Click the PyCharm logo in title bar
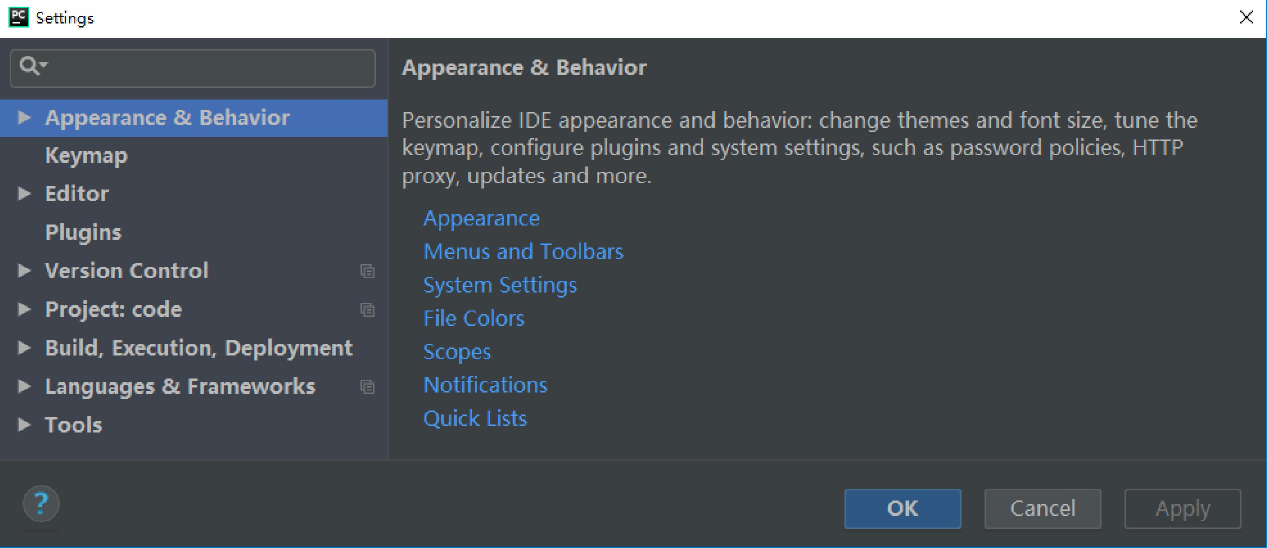This screenshot has width=1267, height=548. point(18,17)
